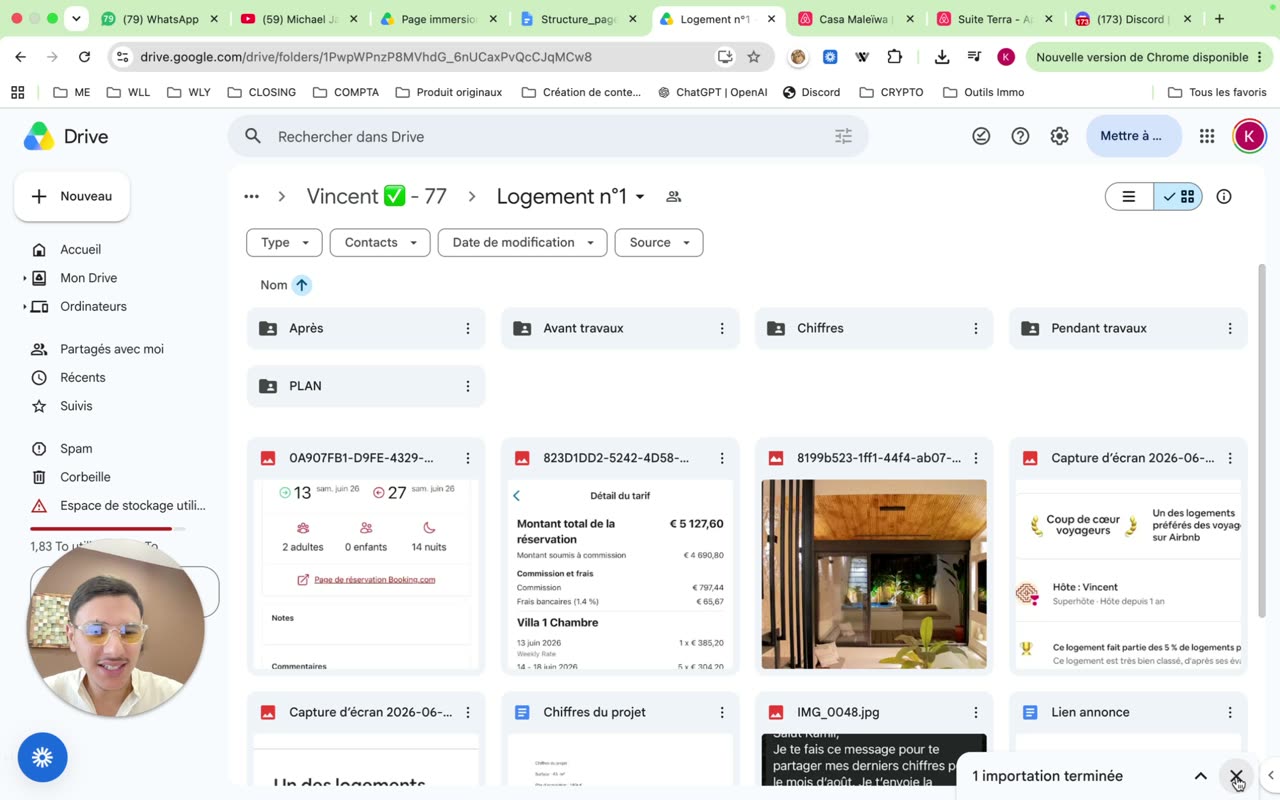The width and height of the screenshot is (1280, 800).
Task: Open more actions for 0A907FB1 image file
Action: [x=467, y=458]
